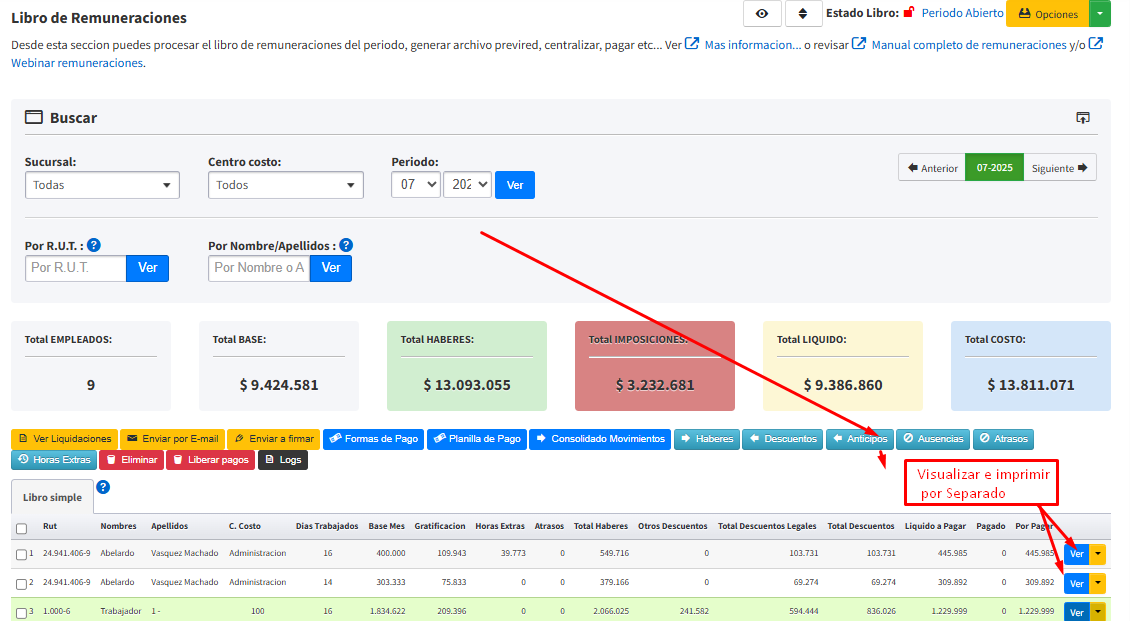Click the Opciones button

tap(1049, 14)
